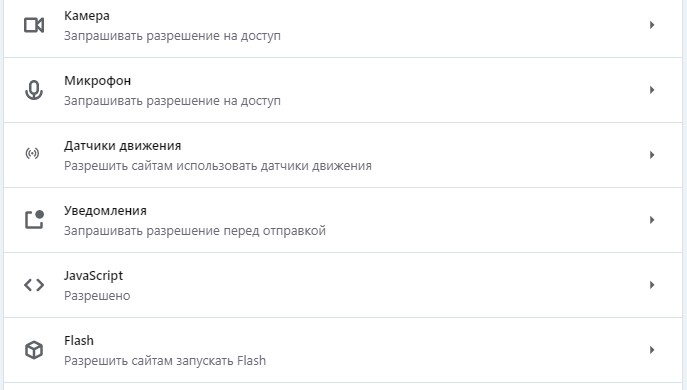Open the Камера permission title

coord(87,16)
